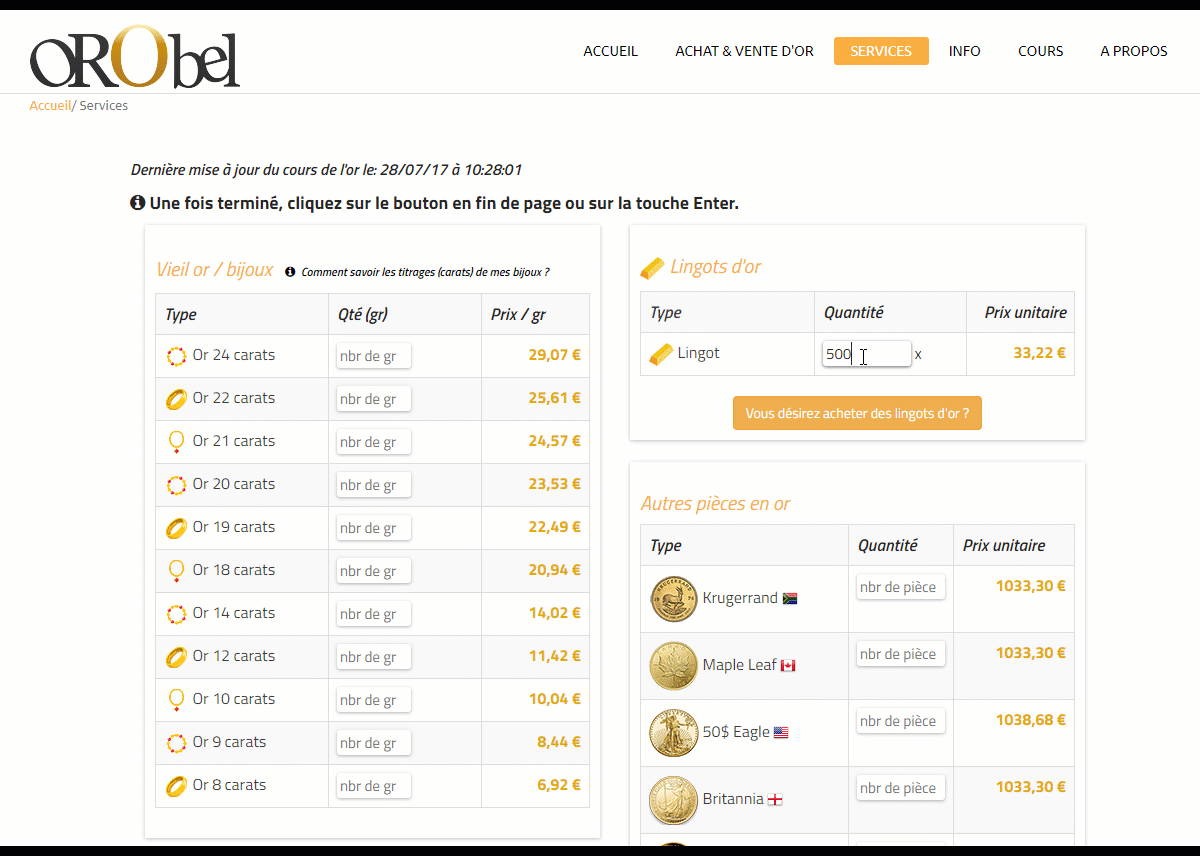The image size is (1200, 856).
Task: Click the Accueil breadcrumb link
Action: [50, 105]
